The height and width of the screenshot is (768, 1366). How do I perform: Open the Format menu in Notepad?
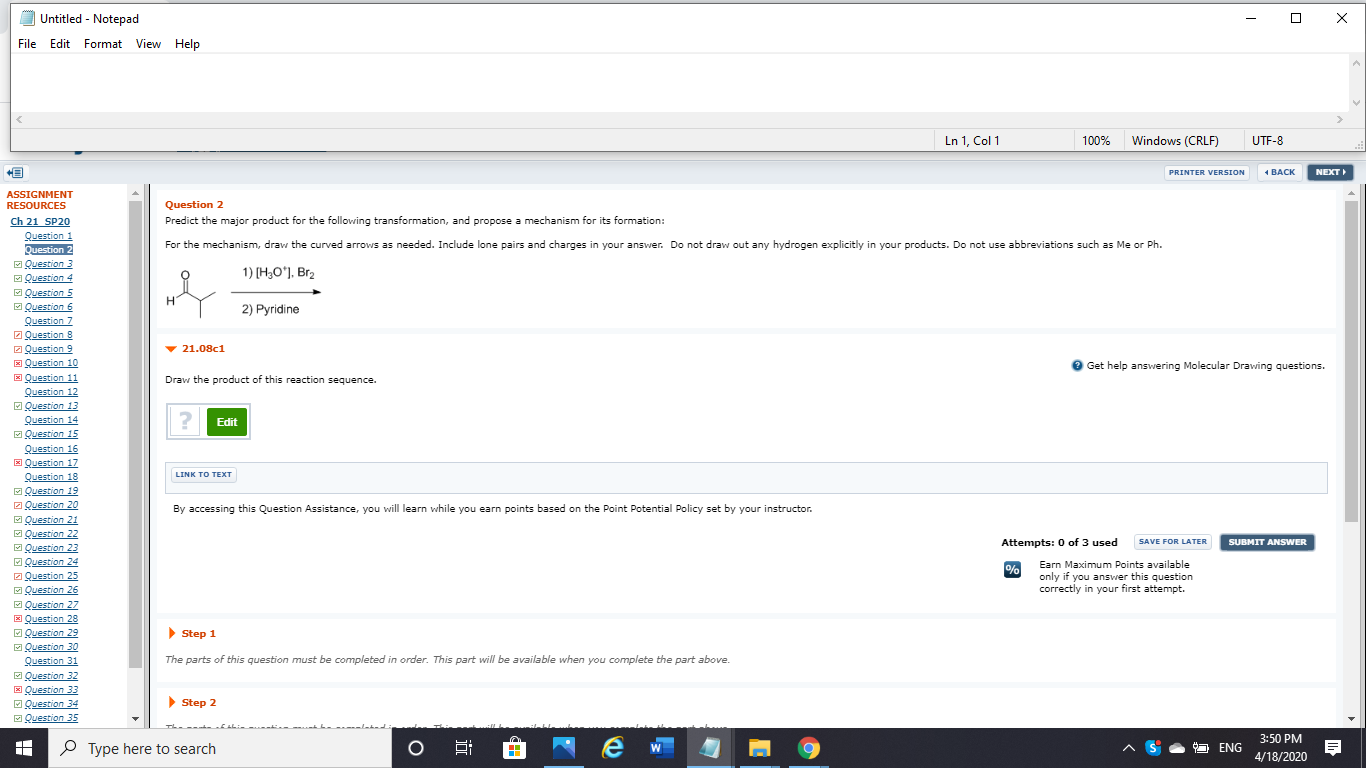click(x=102, y=43)
